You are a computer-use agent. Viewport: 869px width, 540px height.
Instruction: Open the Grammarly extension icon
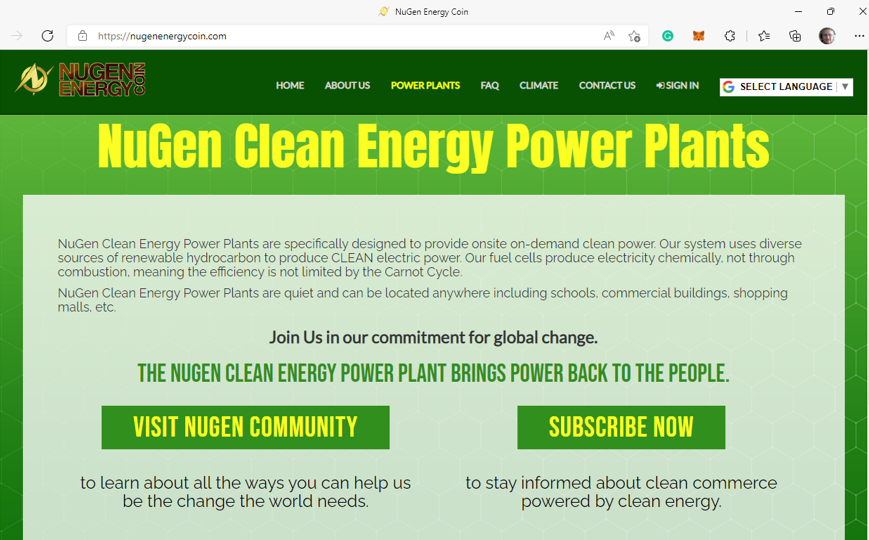pyautogui.click(x=668, y=36)
